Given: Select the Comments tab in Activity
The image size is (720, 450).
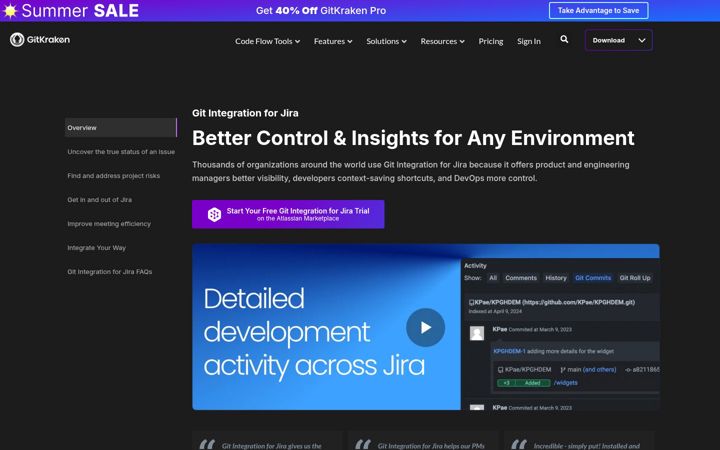Looking at the screenshot, I should (521, 278).
